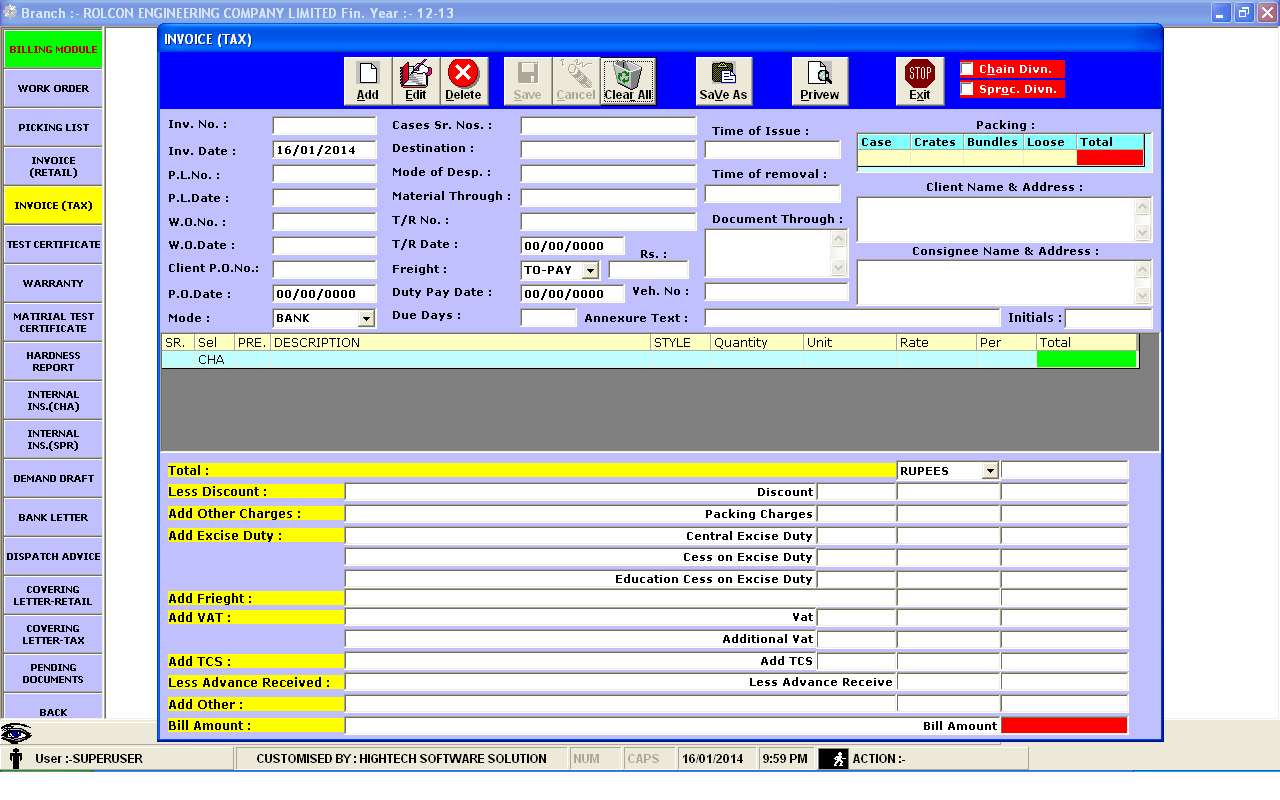Click the DESCRIPTION column header
Viewport: 1280px width, 800px height.
coord(460,342)
